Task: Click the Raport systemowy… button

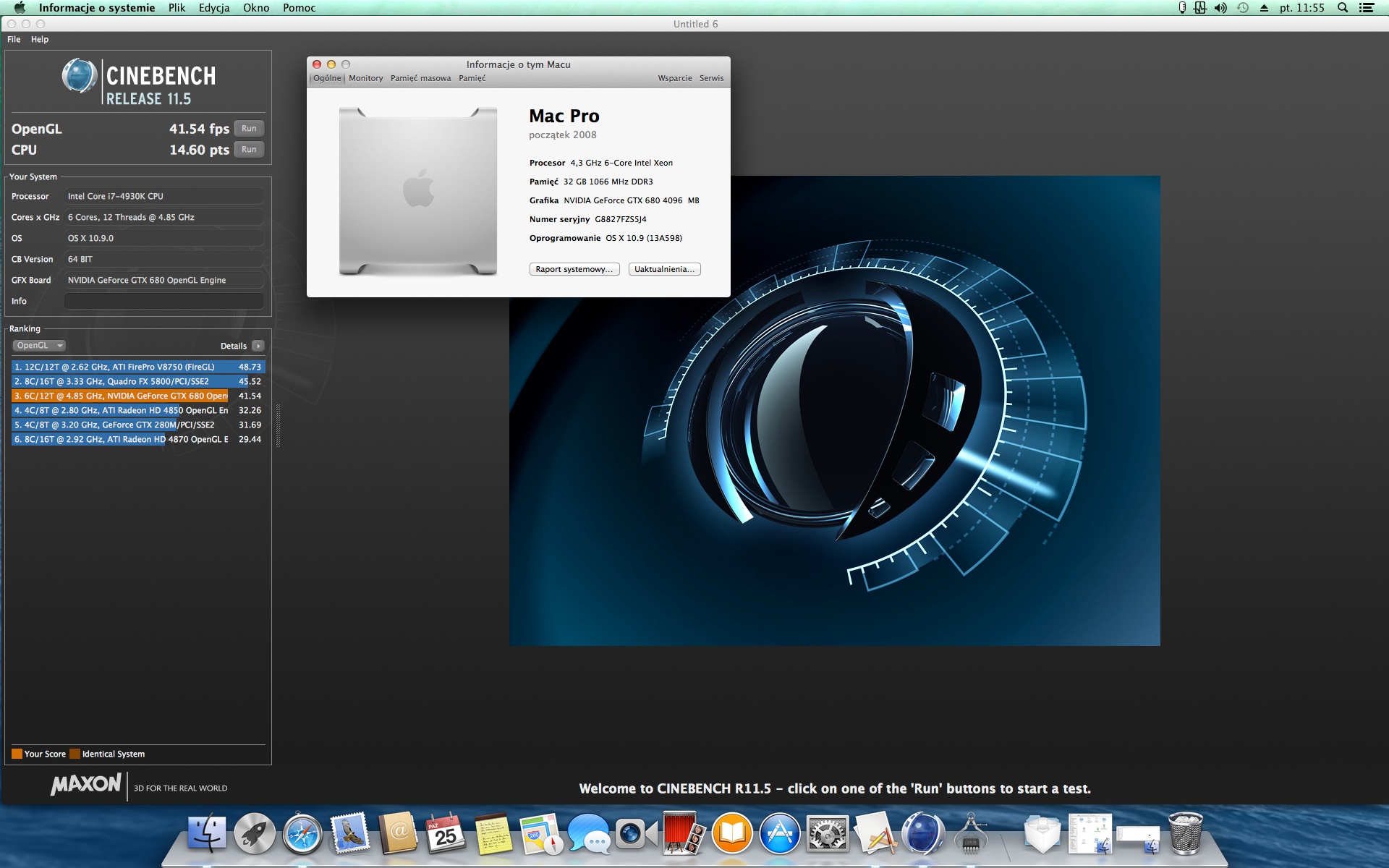Action: (574, 269)
